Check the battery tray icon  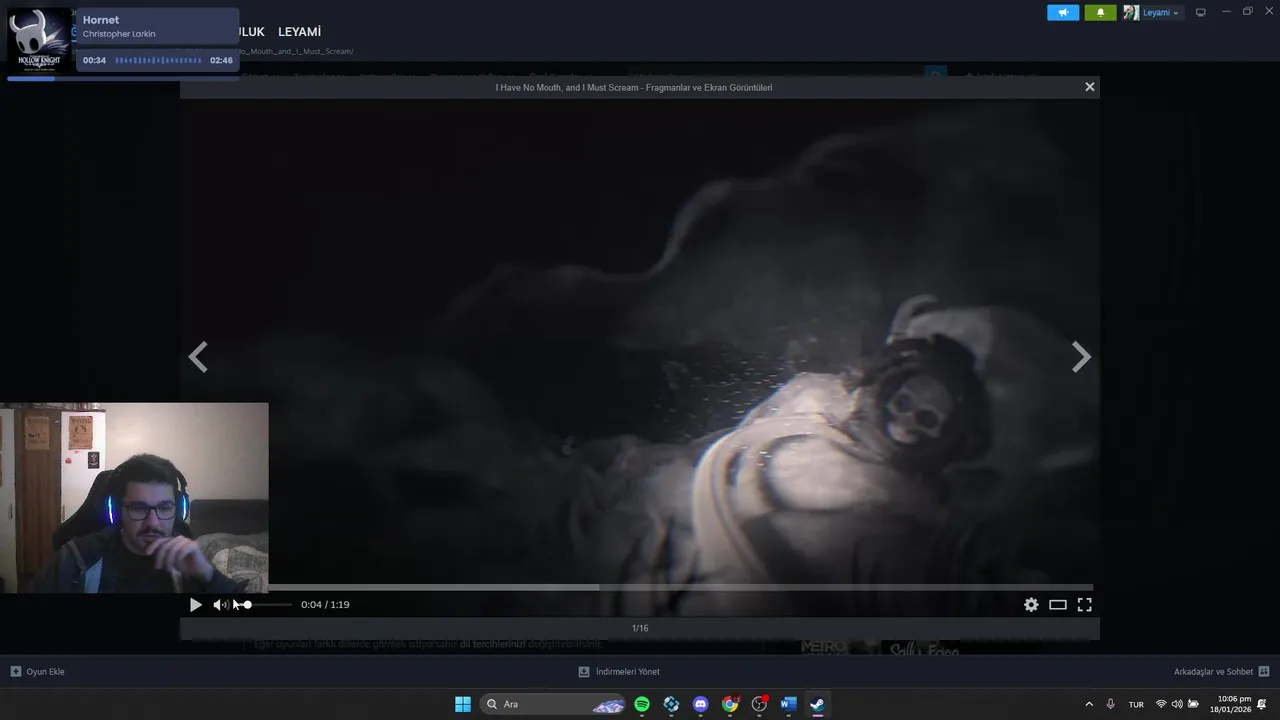pyautogui.click(x=1193, y=704)
